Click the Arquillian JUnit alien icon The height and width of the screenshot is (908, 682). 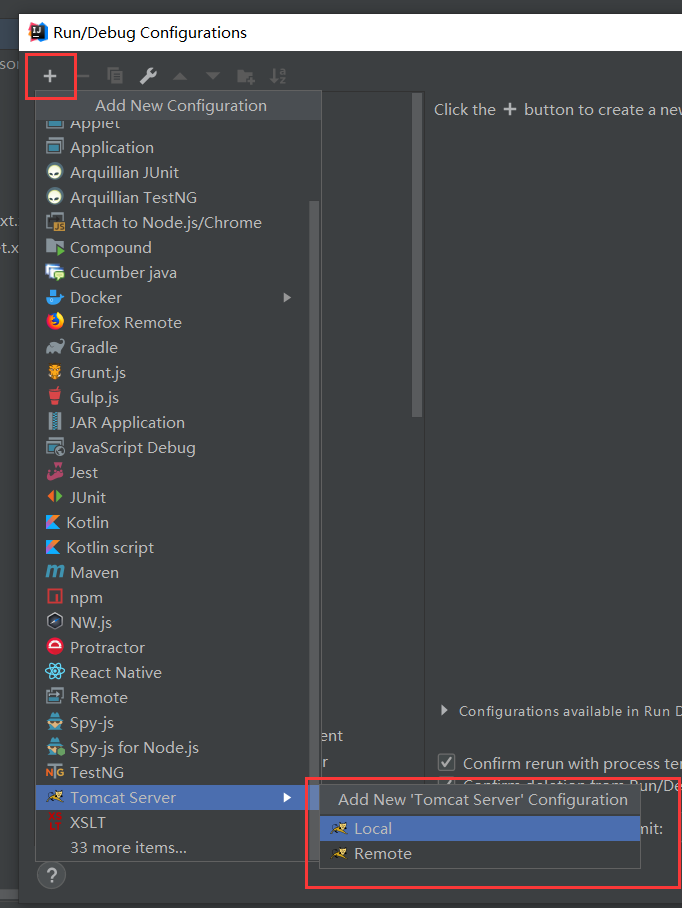54,172
